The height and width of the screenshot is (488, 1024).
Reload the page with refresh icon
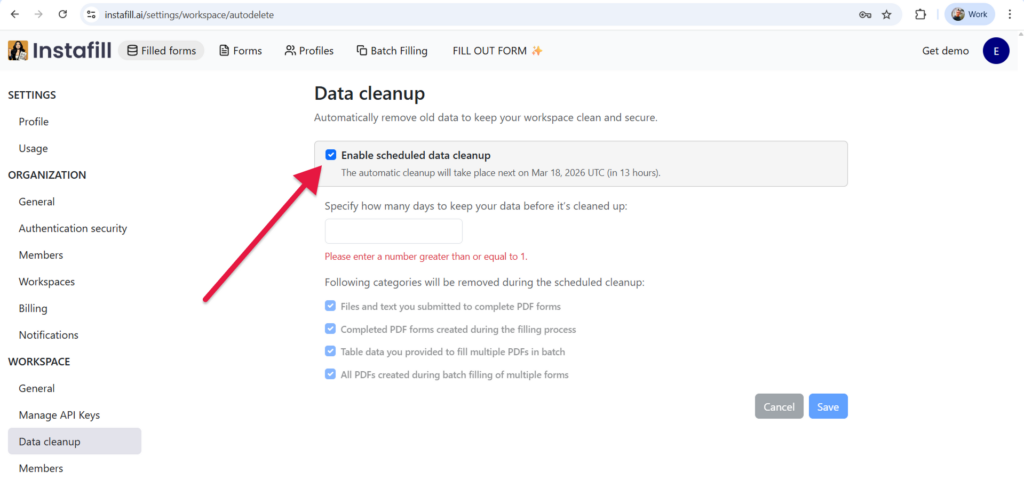(x=63, y=15)
